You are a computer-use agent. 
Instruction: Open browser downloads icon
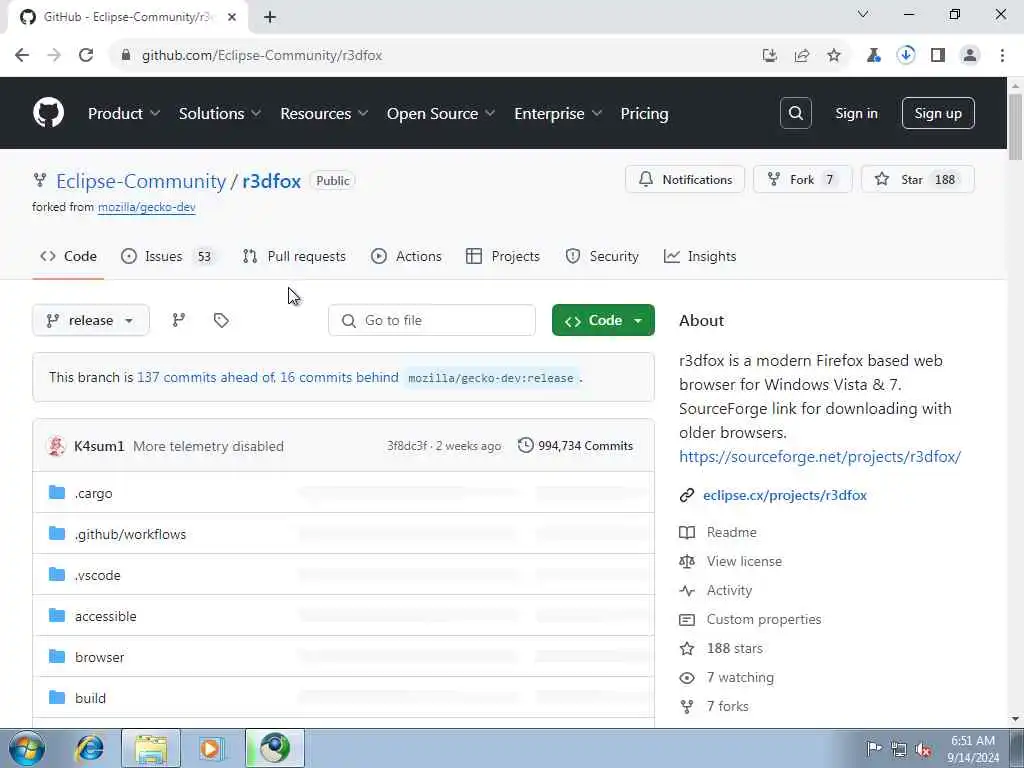point(905,55)
